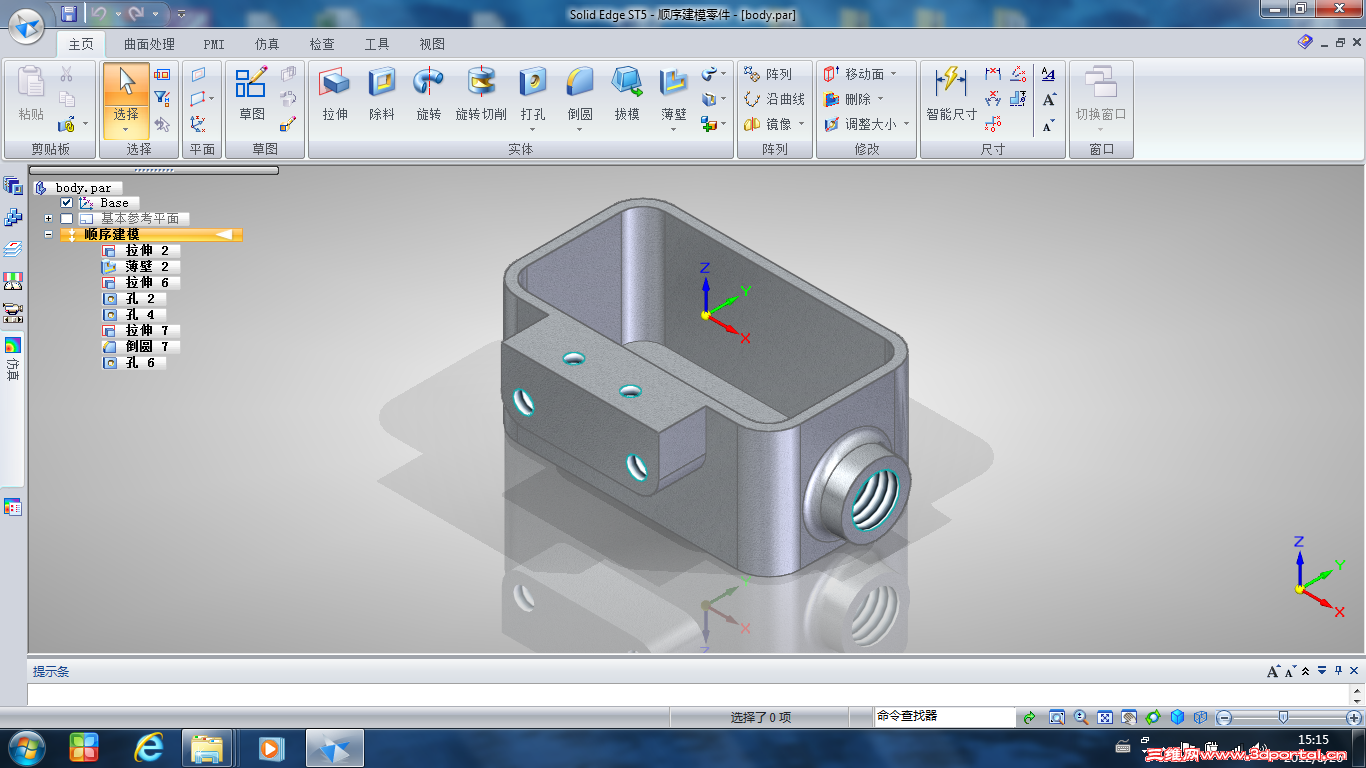Select body.par root node in tree

77,187
